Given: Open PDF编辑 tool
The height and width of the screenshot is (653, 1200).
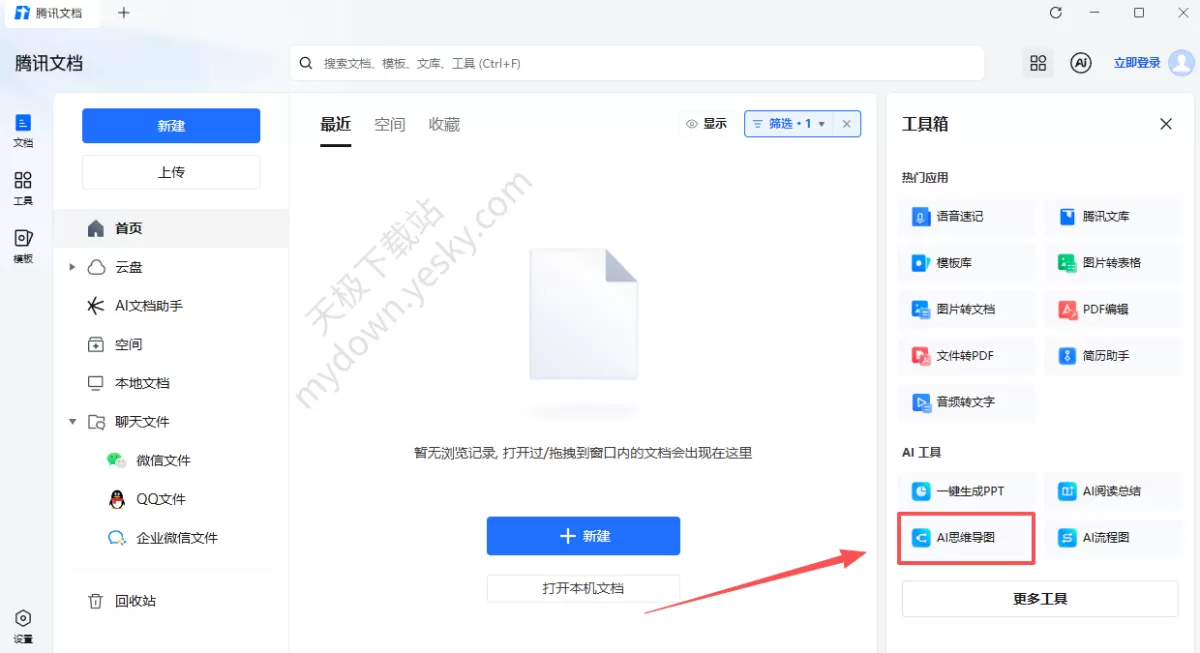Looking at the screenshot, I should click(1113, 309).
